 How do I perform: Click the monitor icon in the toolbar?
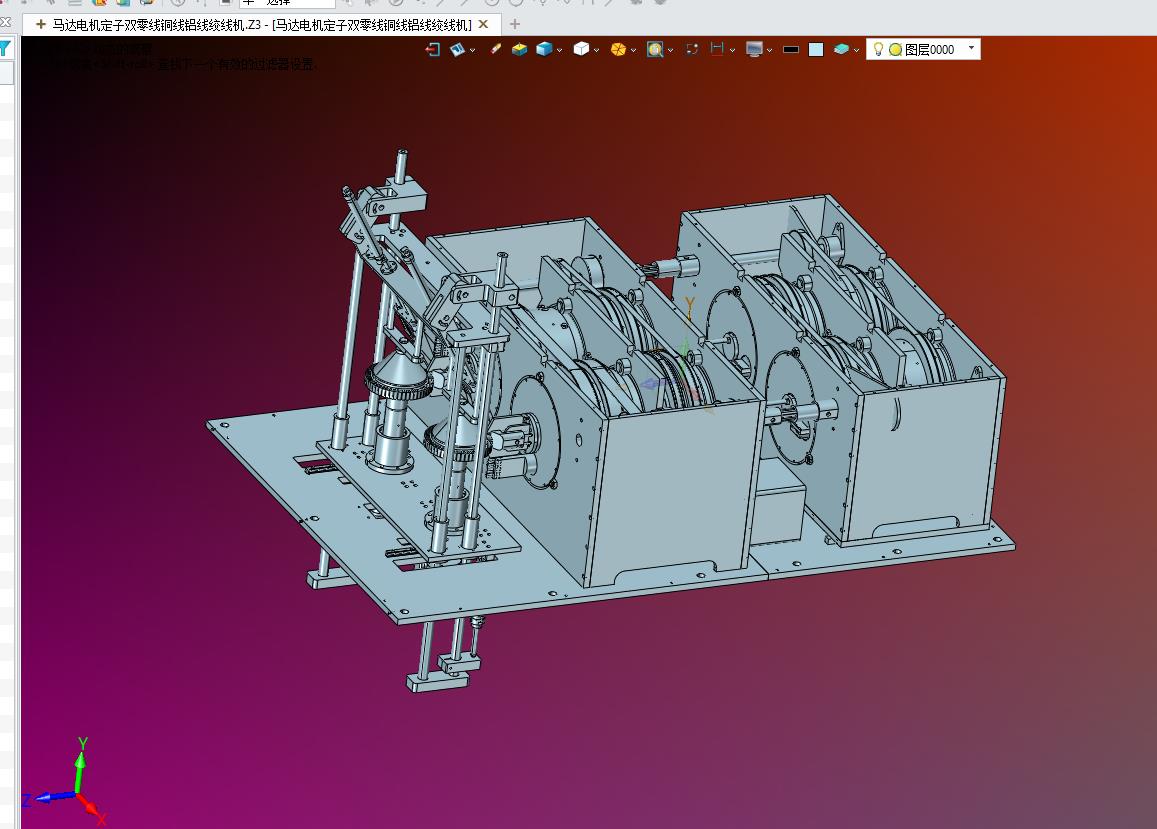pos(754,49)
